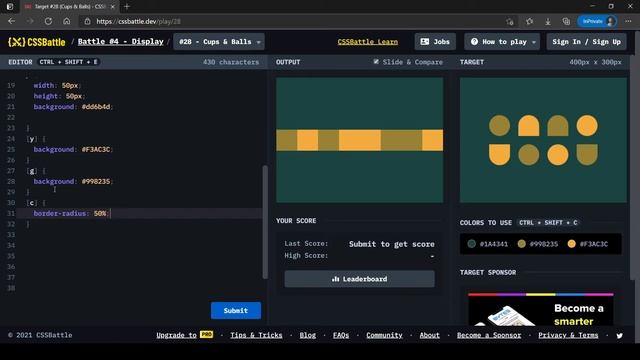
Task: Submit the code with the Submit button
Action: [x=236, y=311]
